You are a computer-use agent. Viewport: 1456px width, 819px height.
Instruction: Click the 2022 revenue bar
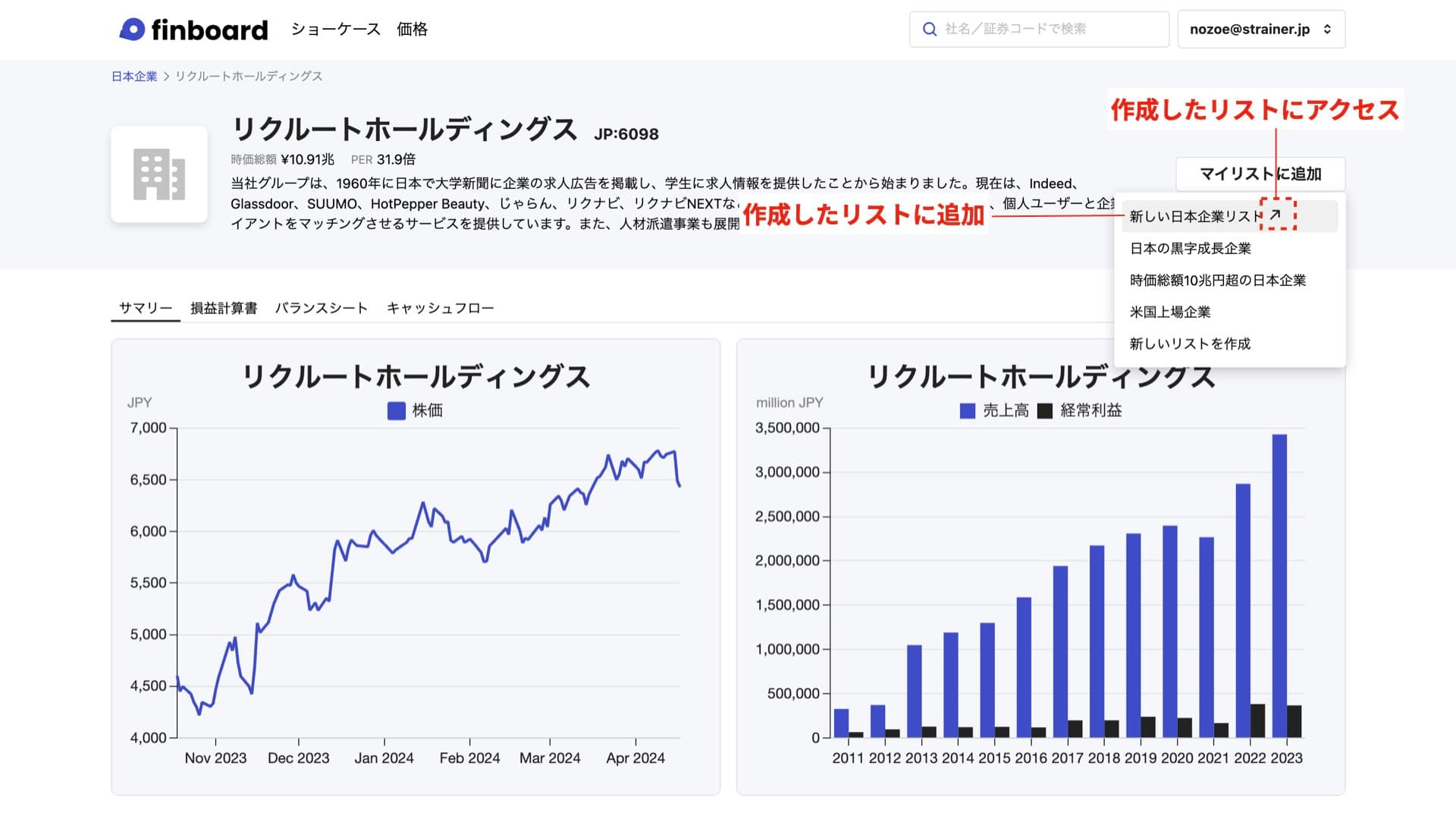1243,610
